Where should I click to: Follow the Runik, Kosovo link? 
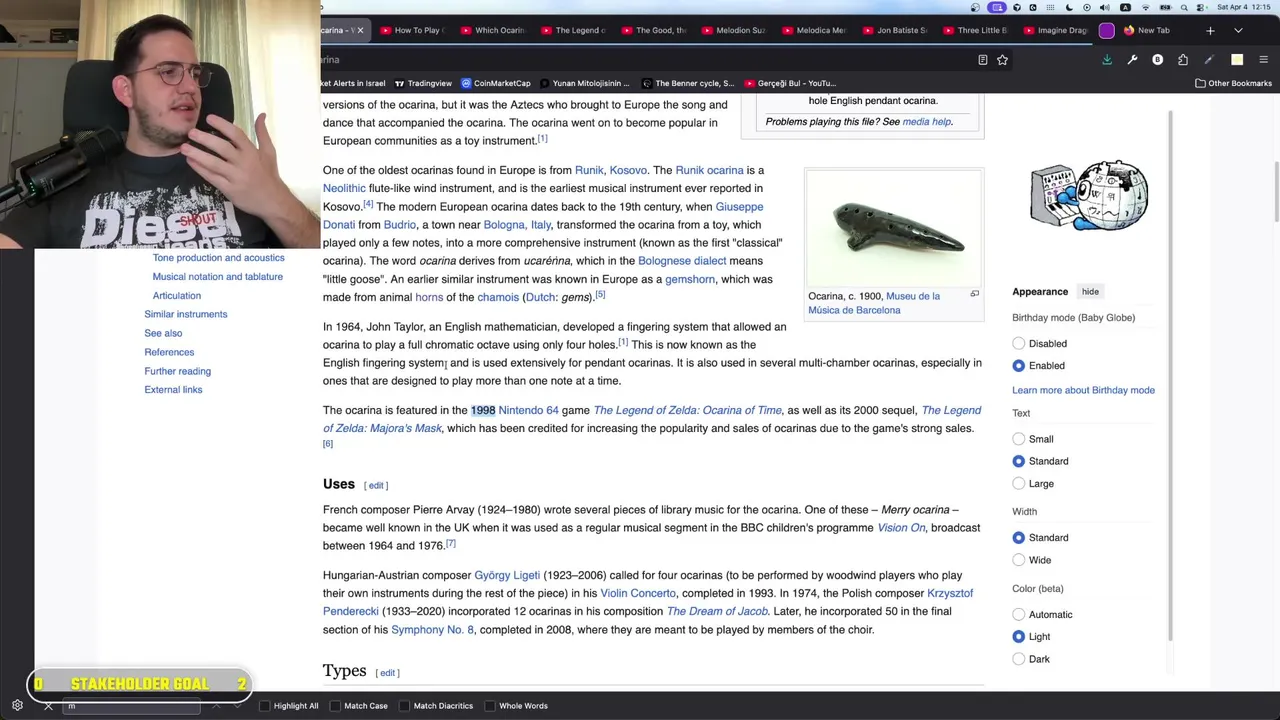[x=611, y=170]
